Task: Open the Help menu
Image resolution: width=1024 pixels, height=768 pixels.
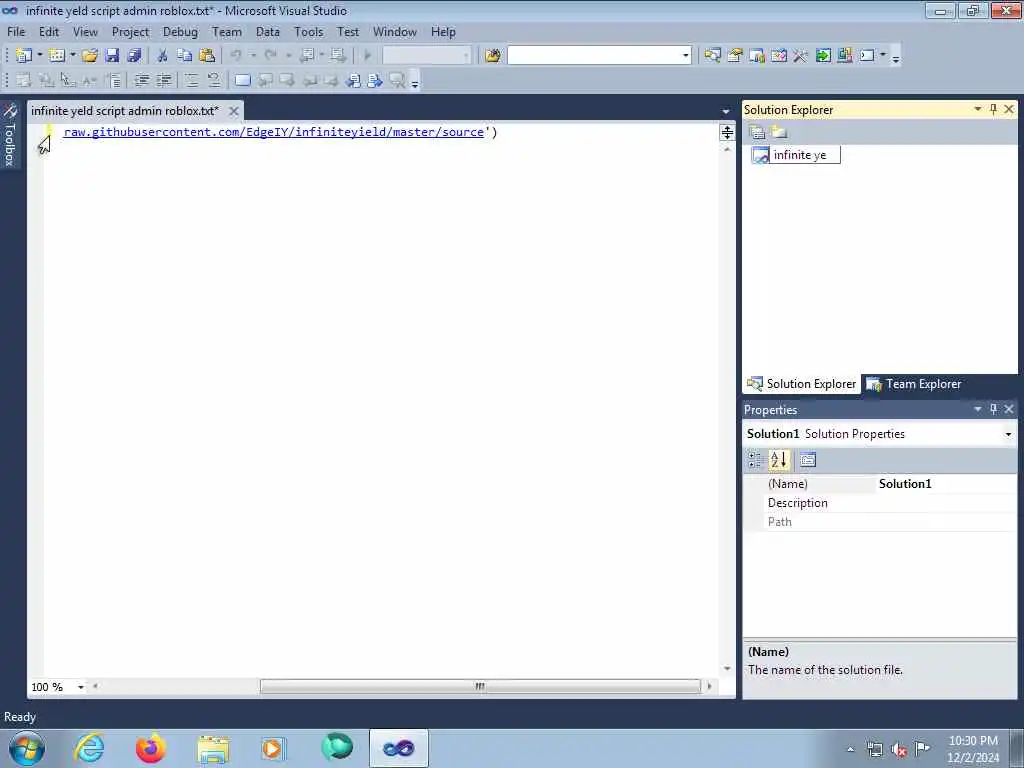Action: point(443,31)
